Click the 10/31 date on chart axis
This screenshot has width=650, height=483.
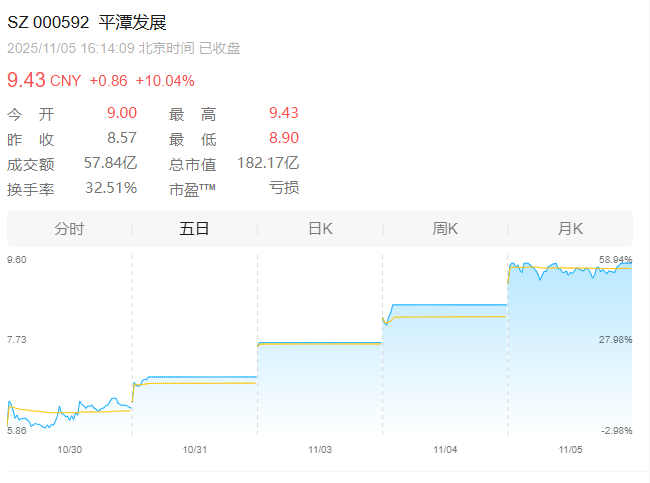coord(194,450)
